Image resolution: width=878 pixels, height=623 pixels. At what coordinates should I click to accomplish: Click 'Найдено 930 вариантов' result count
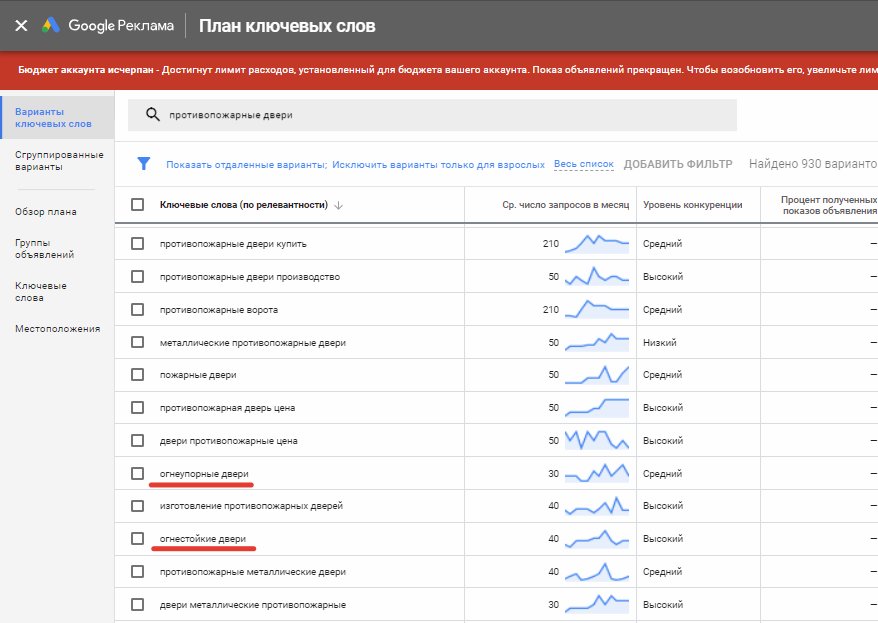click(813, 164)
